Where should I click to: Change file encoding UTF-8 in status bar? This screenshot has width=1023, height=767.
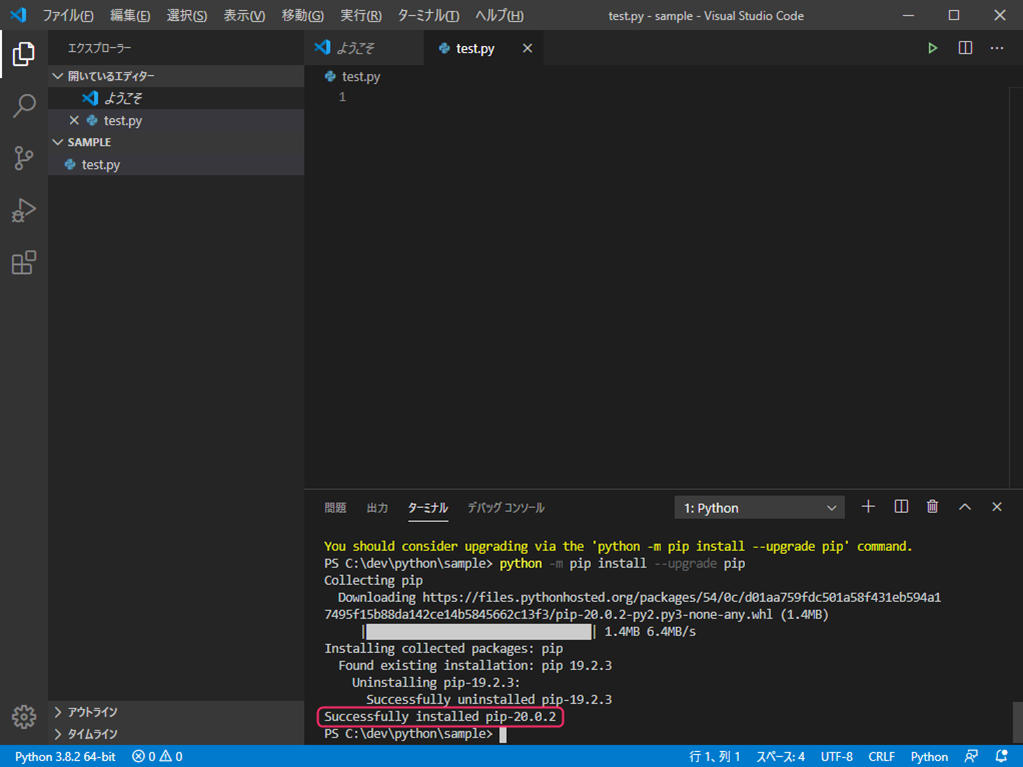click(x=836, y=756)
